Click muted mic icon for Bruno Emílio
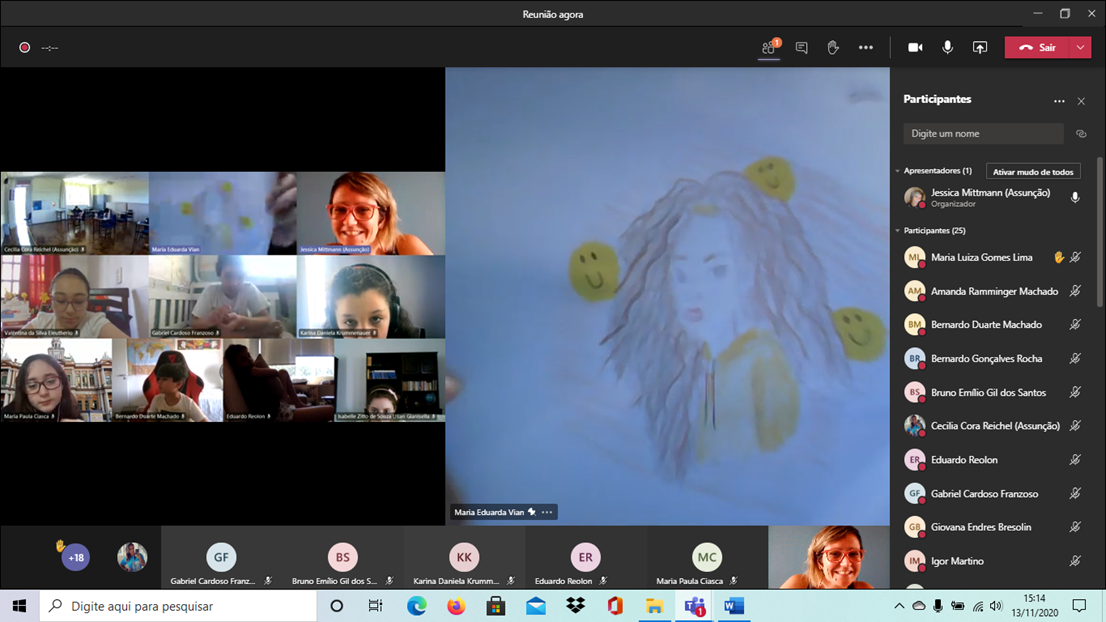1106x622 pixels. pyautogui.click(x=1075, y=392)
